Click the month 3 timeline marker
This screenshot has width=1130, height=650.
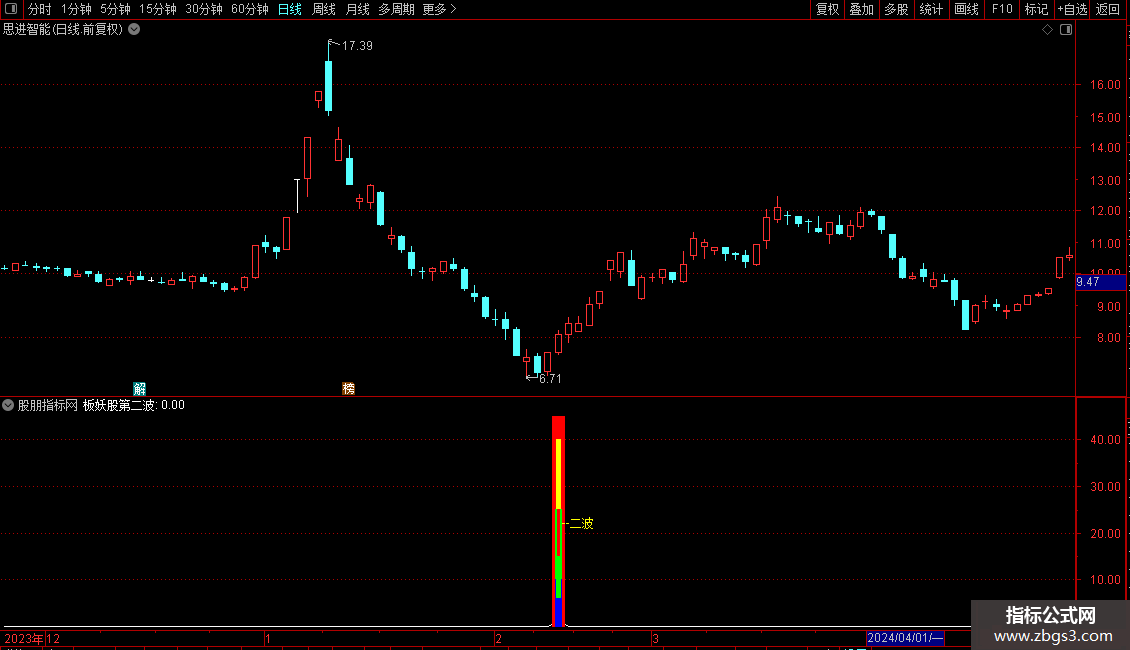point(655,638)
